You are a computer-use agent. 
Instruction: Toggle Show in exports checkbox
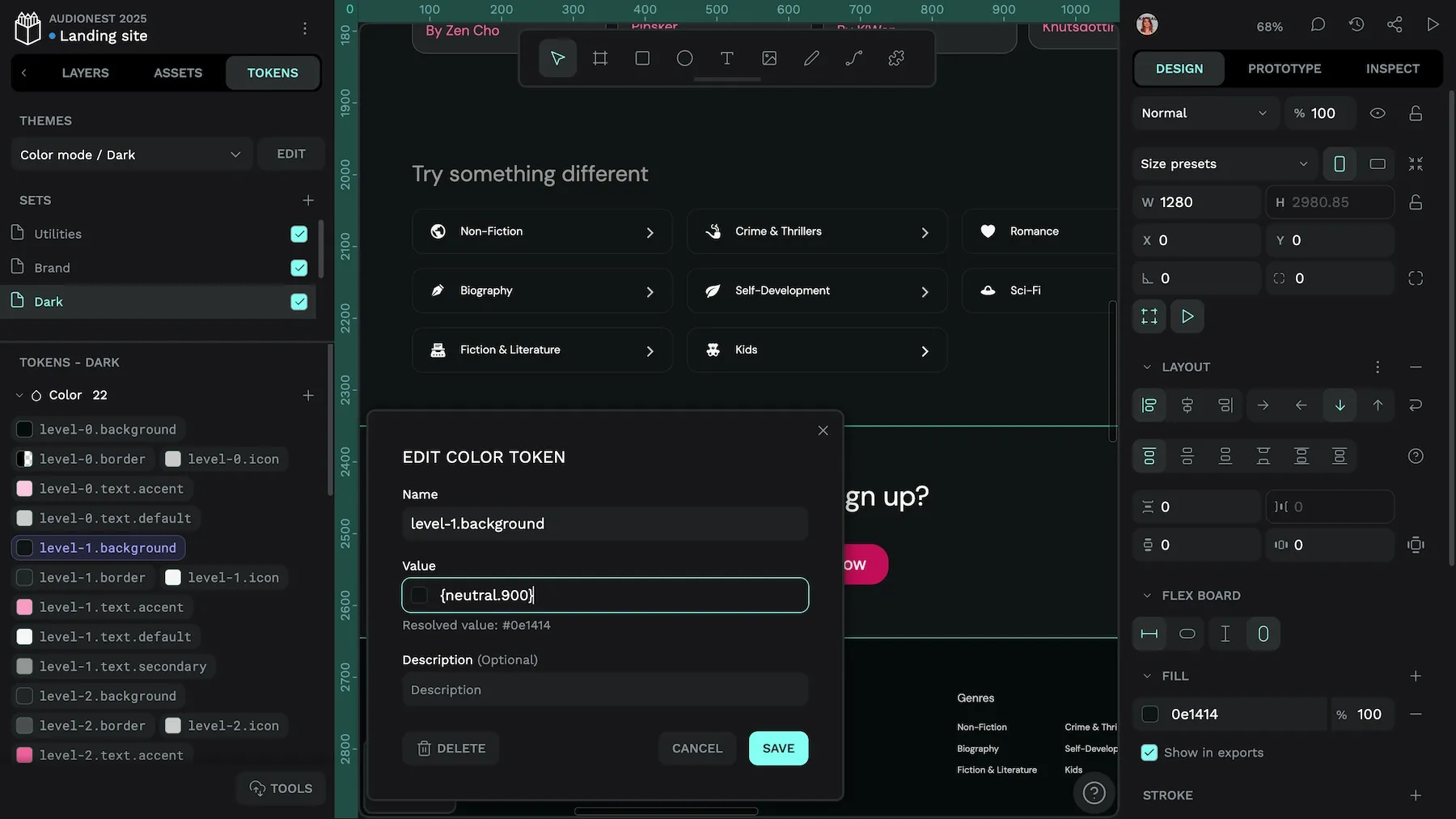(x=1149, y=753)
